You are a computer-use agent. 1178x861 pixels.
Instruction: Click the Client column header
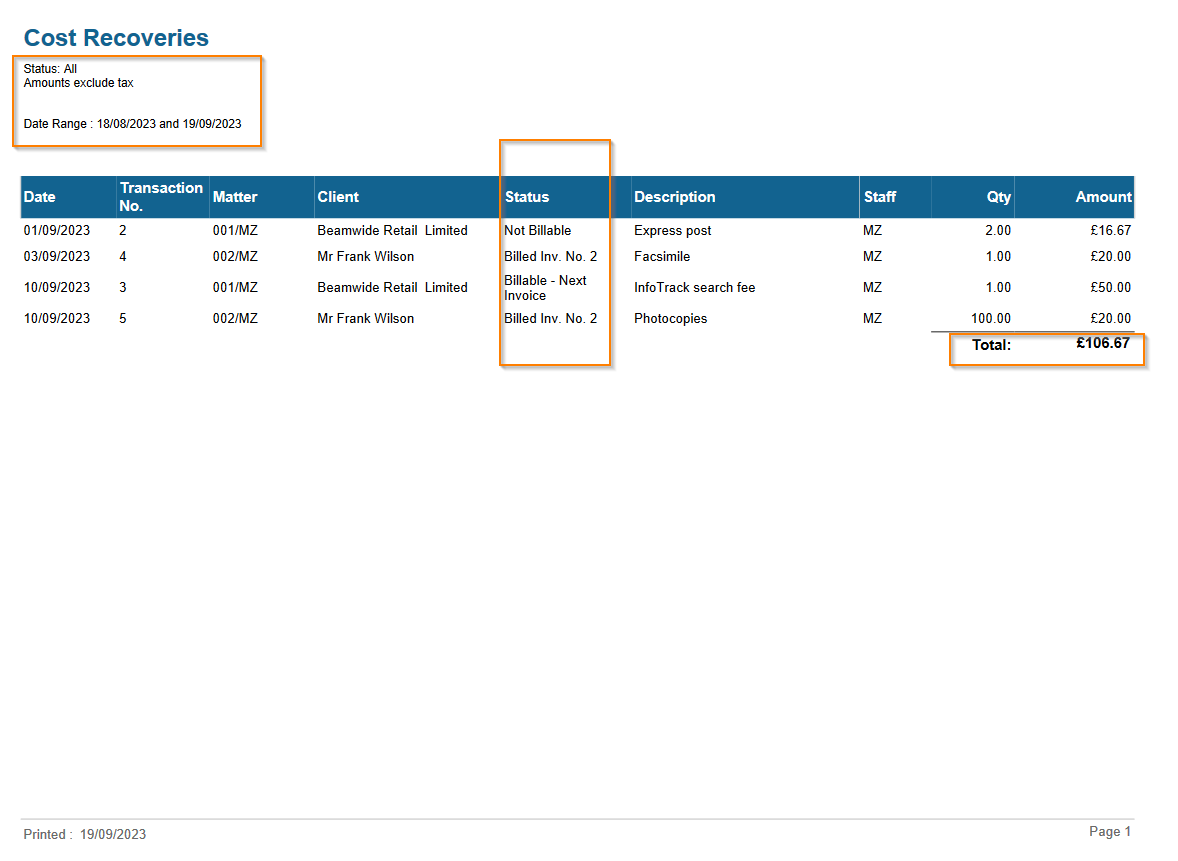tap(338, 197)
